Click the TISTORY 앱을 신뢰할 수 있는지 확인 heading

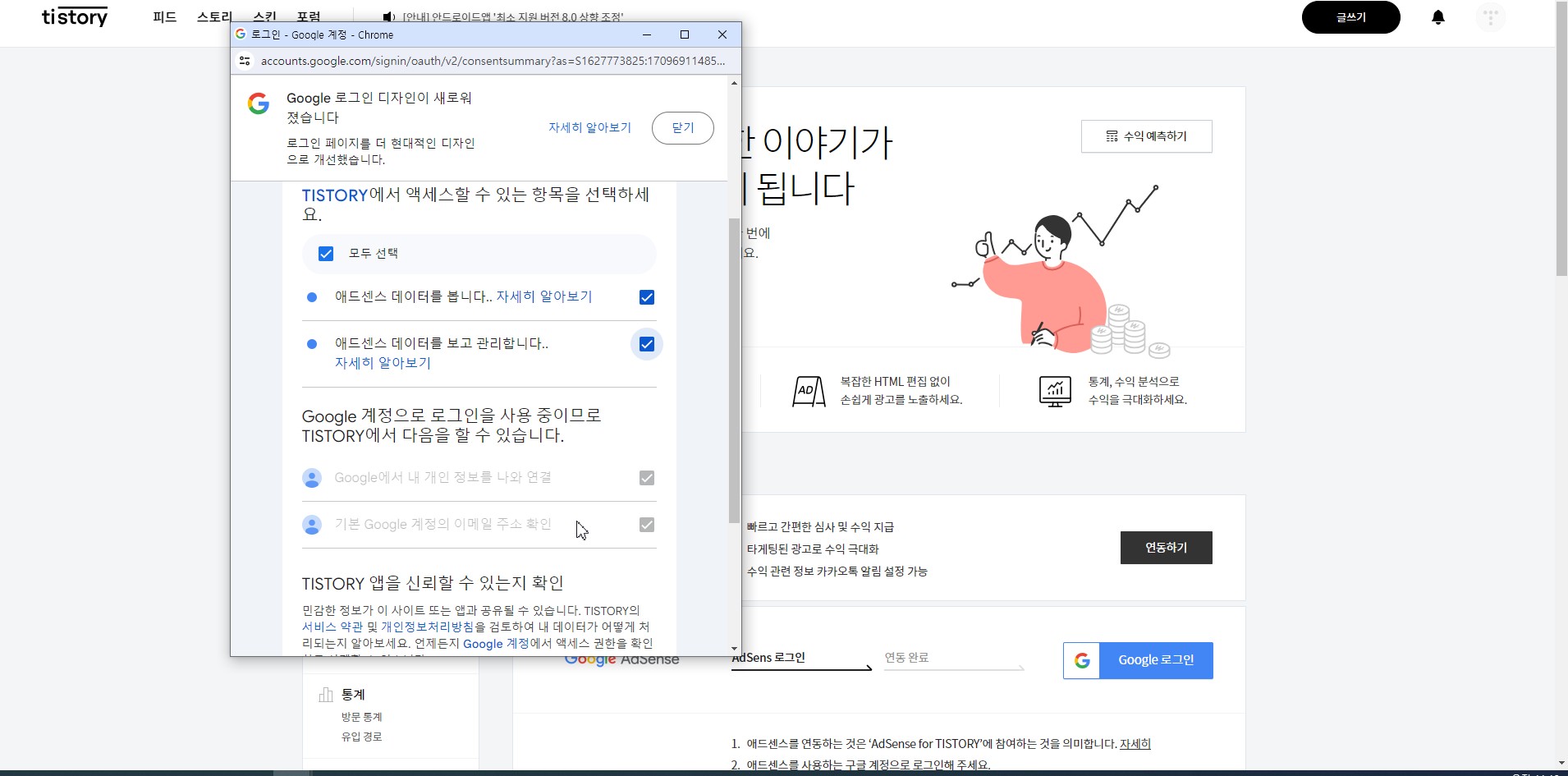click(x=433, y=584)
